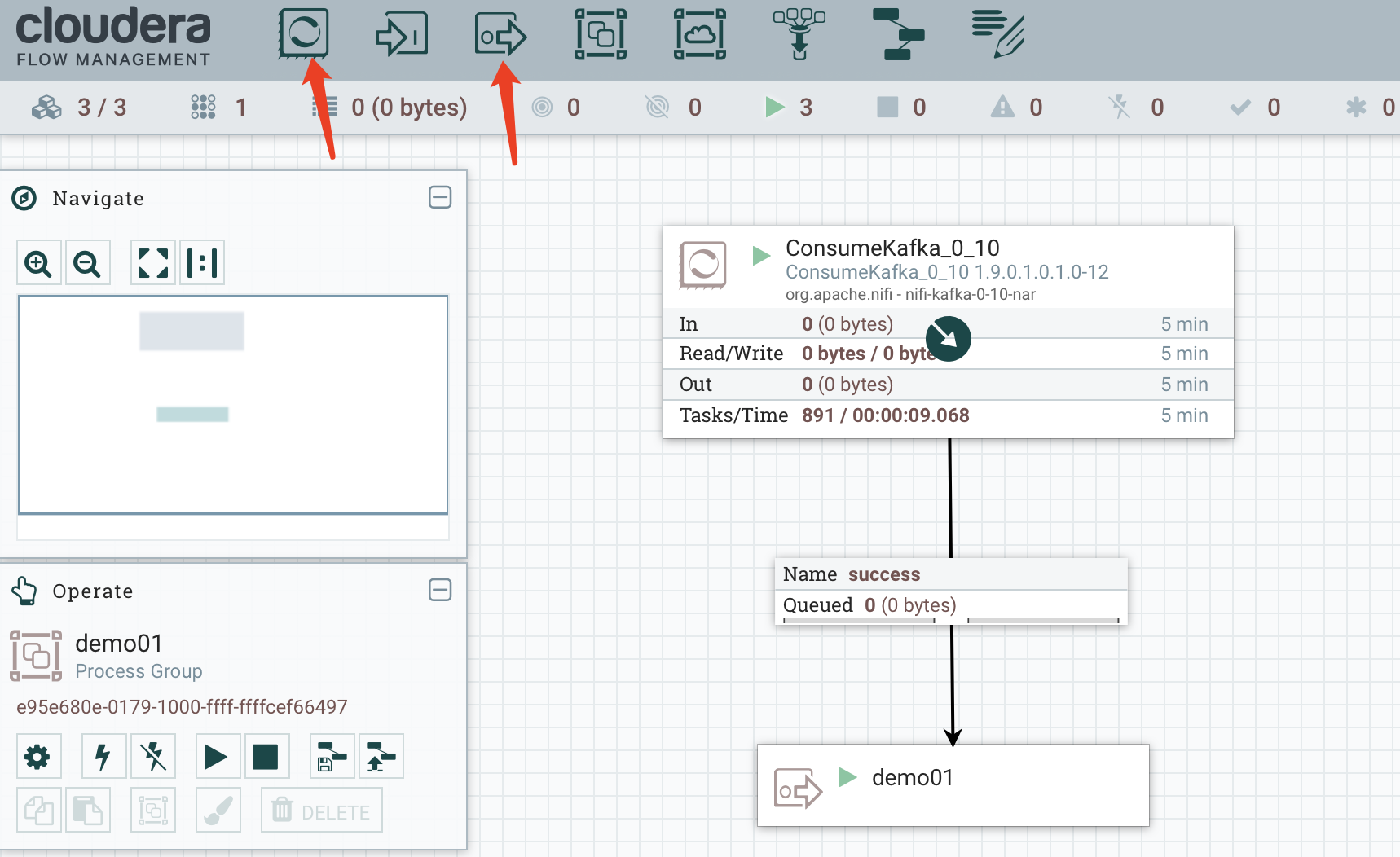Click the cluster nodes 3 / 3 status icon

[46, 108]
